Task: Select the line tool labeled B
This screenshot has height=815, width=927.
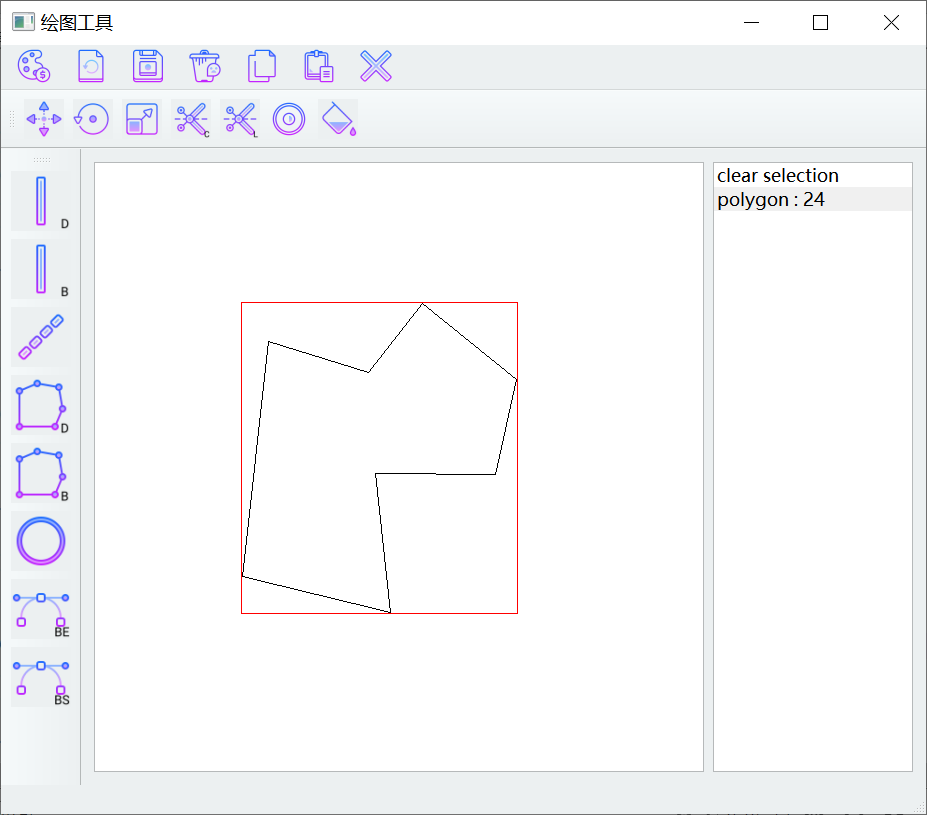Action: pos(41,269)
